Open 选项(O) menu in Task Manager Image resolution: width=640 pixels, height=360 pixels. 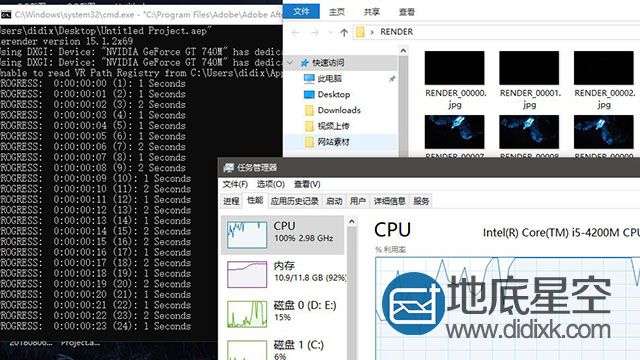point(271,184)
